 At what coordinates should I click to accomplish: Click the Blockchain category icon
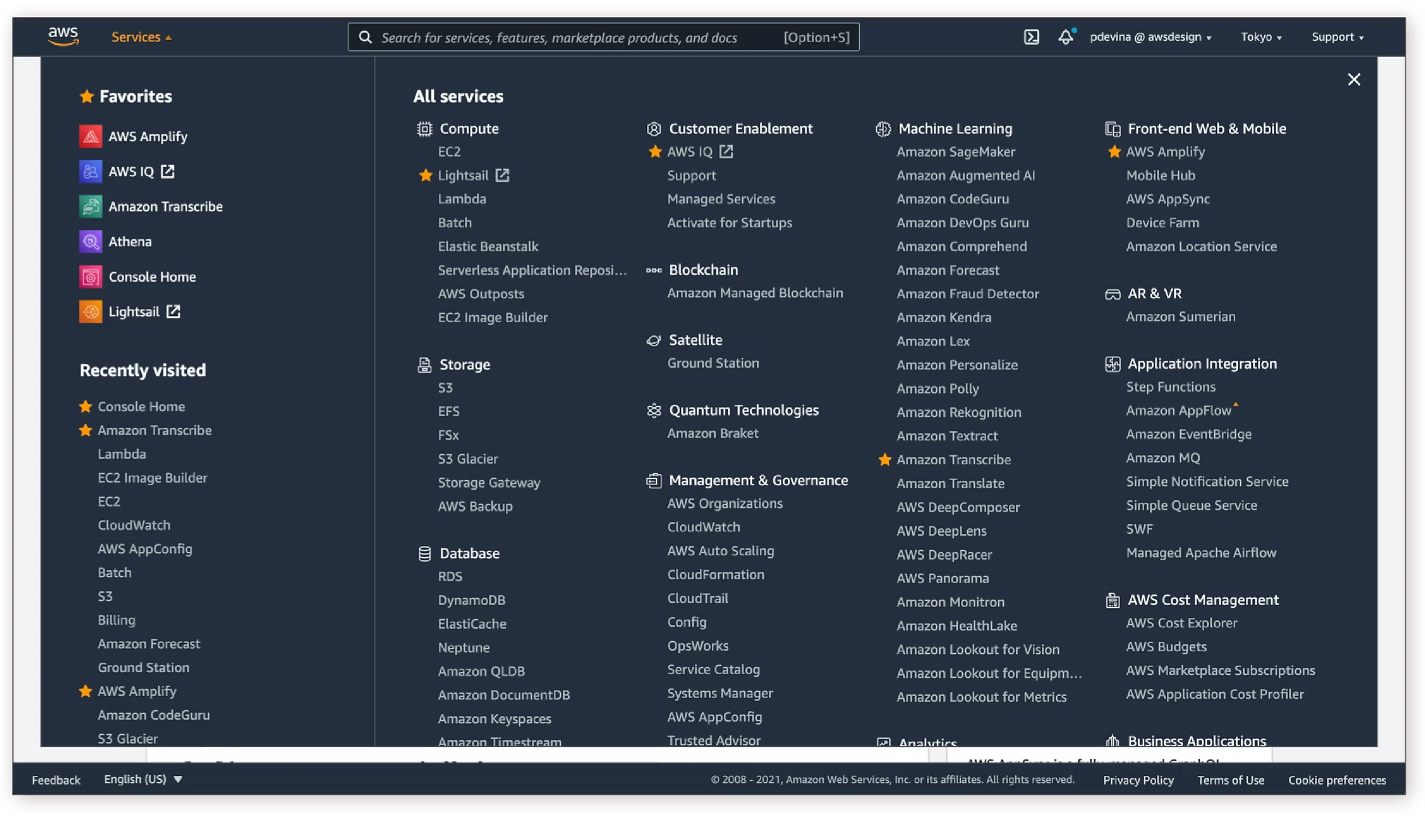(x=654, y=270)
